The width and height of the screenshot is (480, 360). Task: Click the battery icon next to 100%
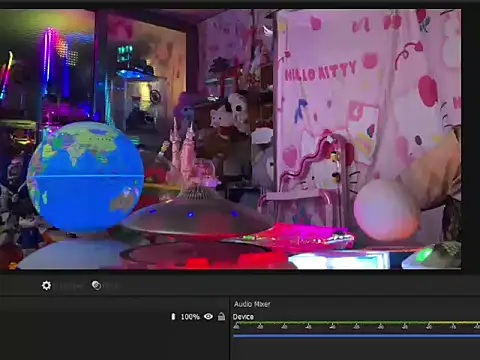173,316
